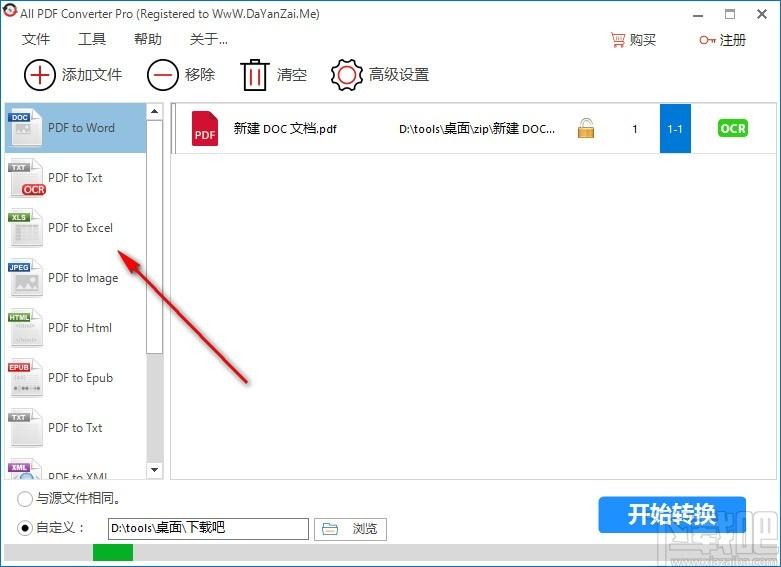Image resolution: width=781 pixels, height=567 pixels.
Task: Click the 购买 purchase link
Action: (x=643, y=40)
